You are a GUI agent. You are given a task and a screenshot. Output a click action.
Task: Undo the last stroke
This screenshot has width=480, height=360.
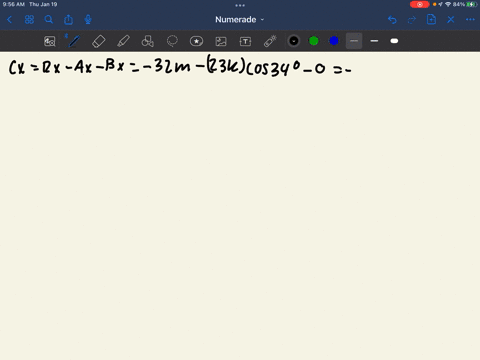pyautogui.click(x=392, y=20)
